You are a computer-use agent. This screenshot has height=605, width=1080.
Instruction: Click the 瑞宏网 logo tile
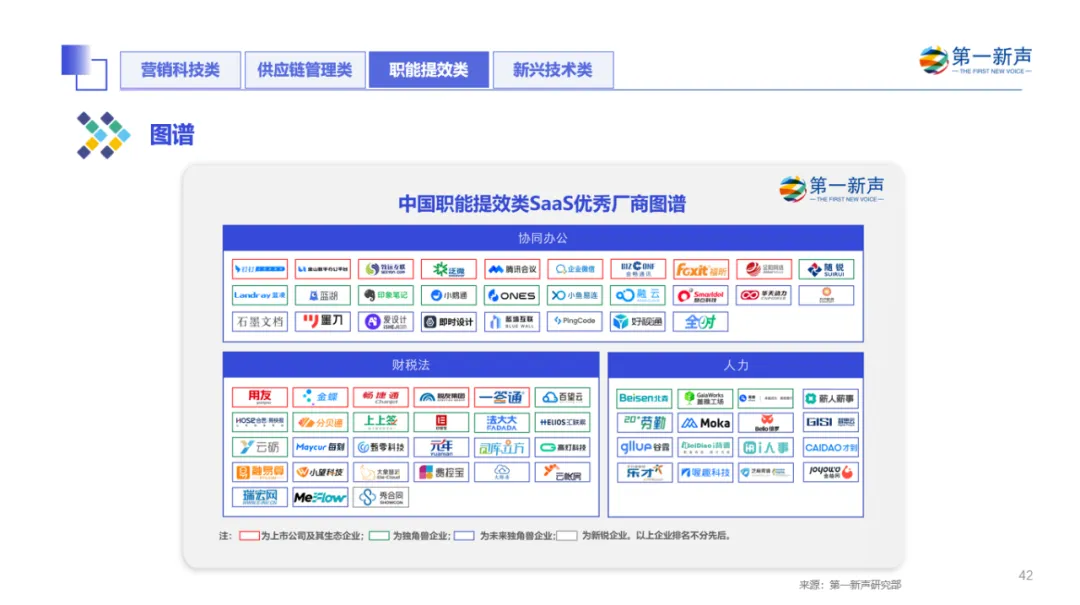coord(260,497)
